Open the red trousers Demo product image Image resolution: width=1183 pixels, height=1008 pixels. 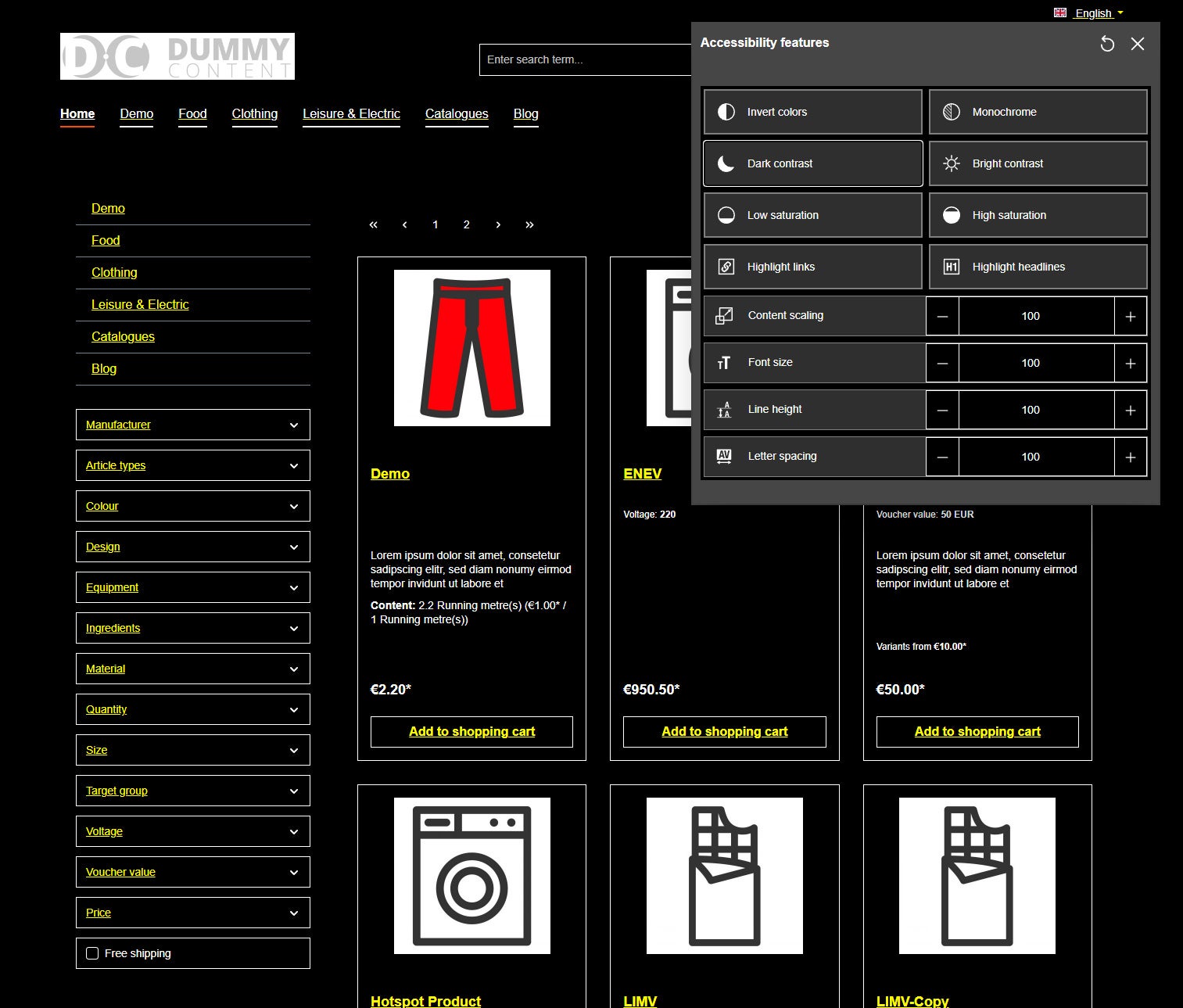[472, 348]
